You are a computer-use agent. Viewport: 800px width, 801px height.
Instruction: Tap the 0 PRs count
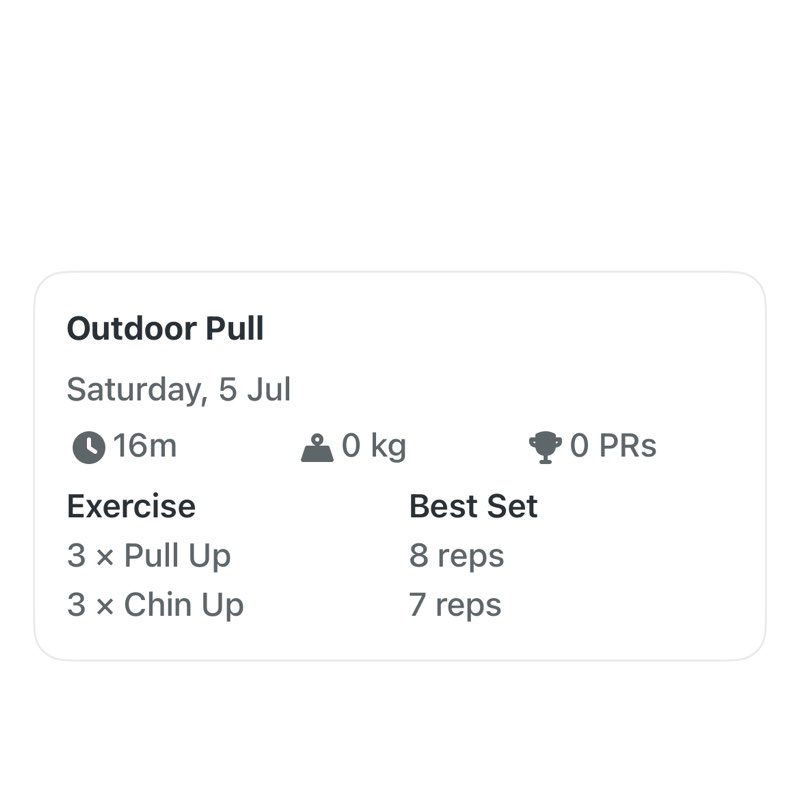613,446
